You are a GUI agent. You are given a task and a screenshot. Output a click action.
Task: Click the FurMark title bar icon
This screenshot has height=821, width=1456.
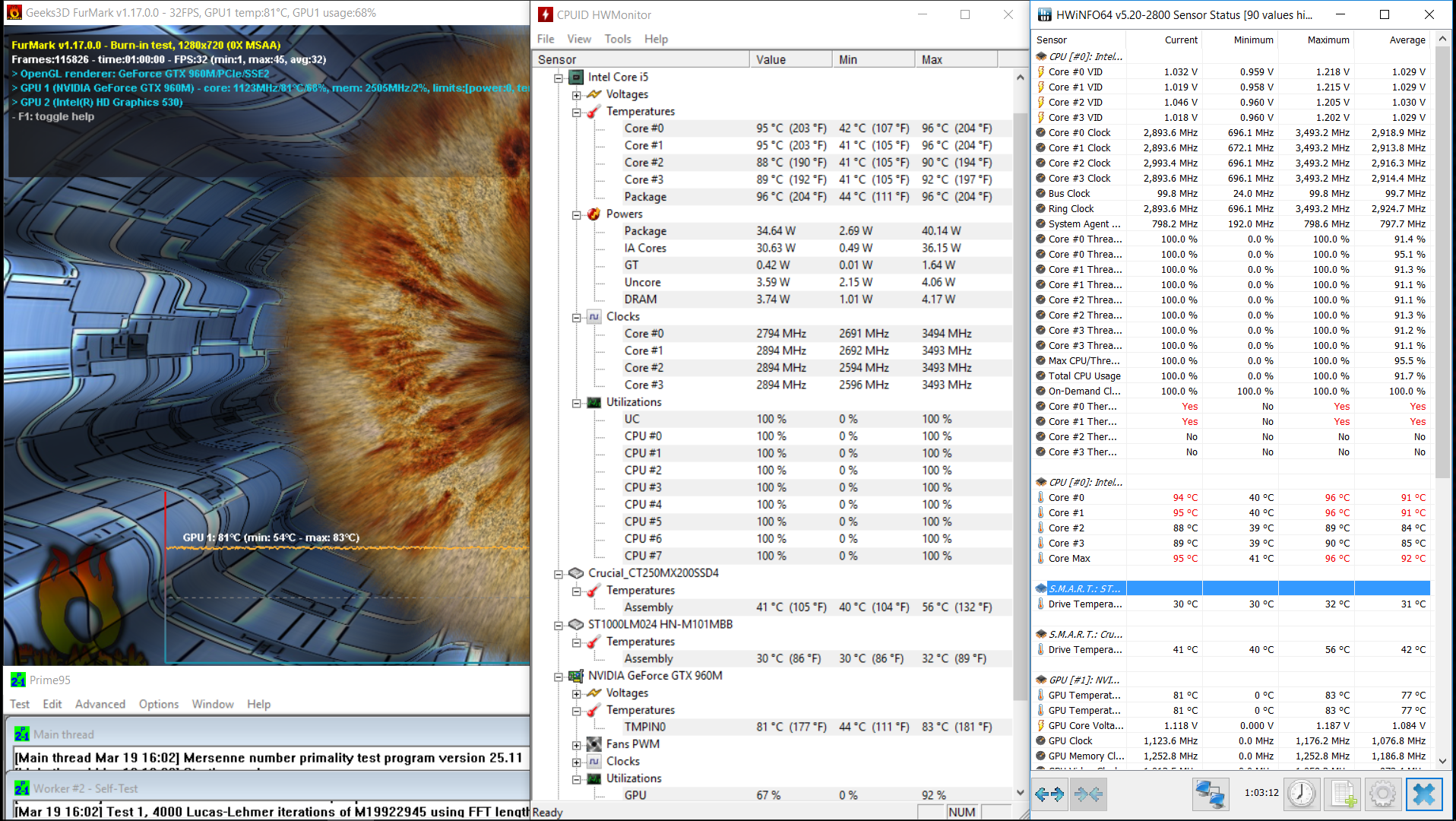pos(14,12)
